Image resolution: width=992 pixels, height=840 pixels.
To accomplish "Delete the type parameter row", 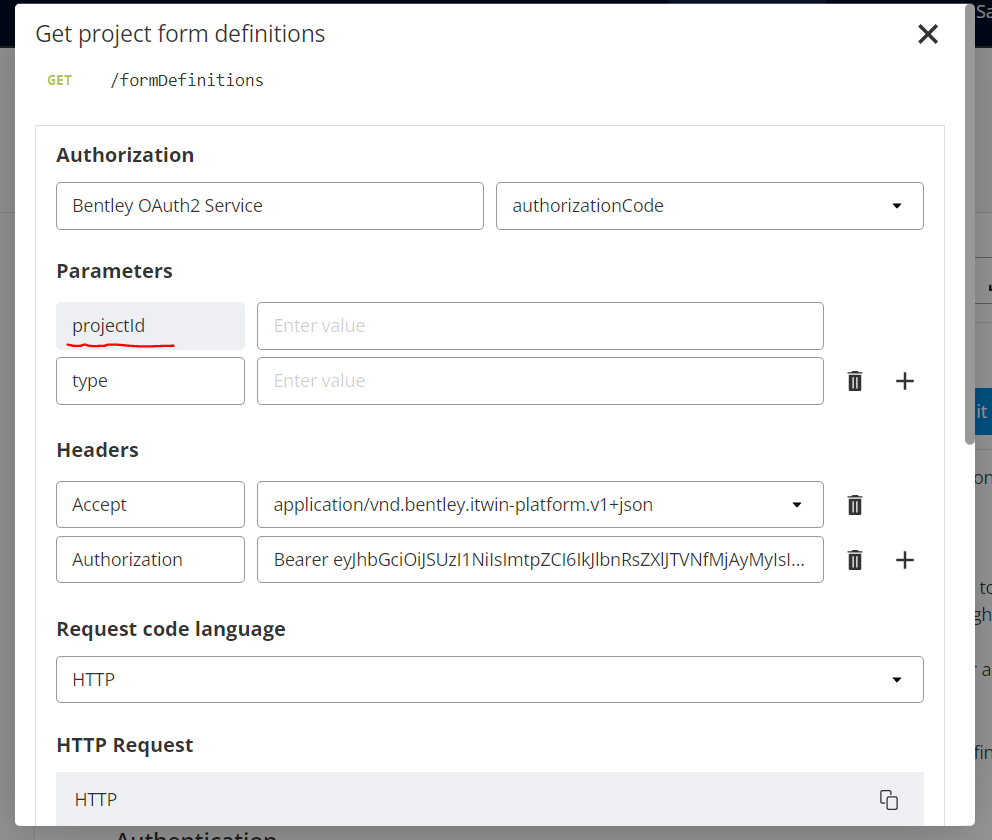I will [x=855, y=380].
